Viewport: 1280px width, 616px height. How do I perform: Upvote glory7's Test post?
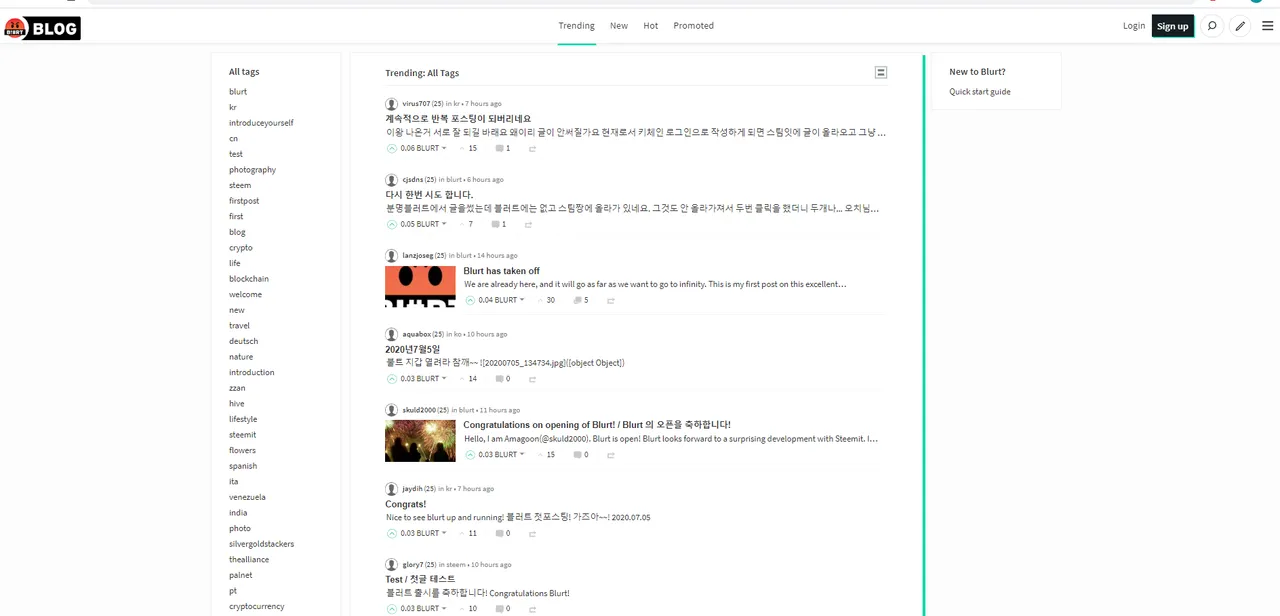click(x=392, y=608)
